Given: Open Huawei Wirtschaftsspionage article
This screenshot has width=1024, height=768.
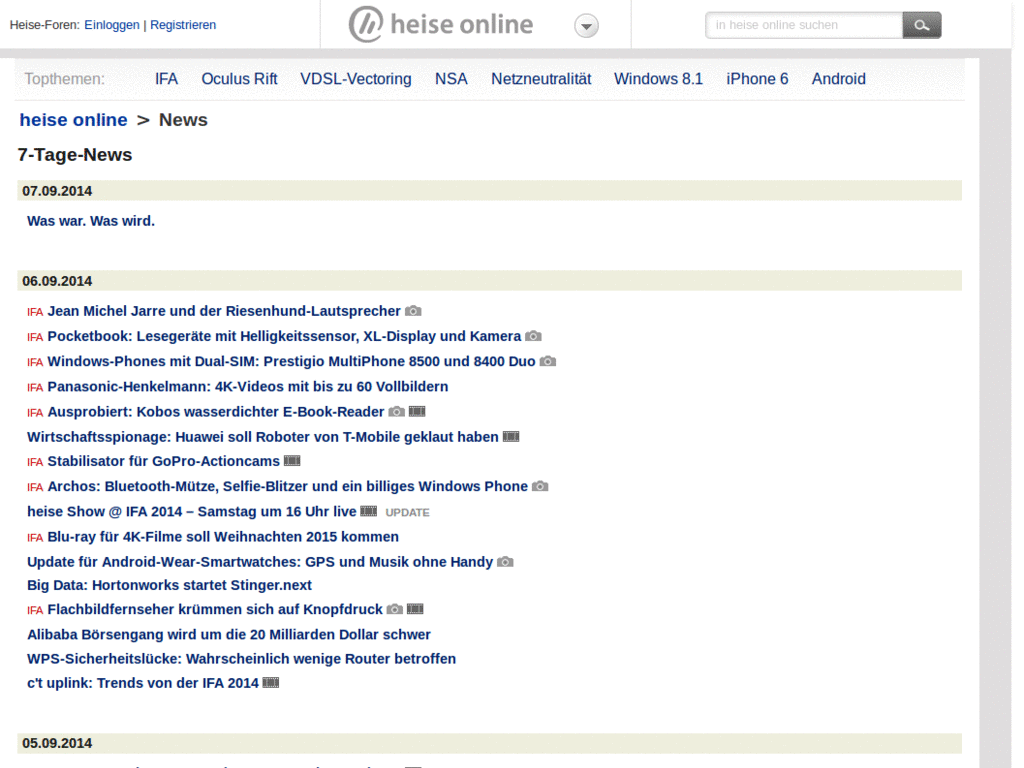Looking at the screenshot, I should coord(263,437).
